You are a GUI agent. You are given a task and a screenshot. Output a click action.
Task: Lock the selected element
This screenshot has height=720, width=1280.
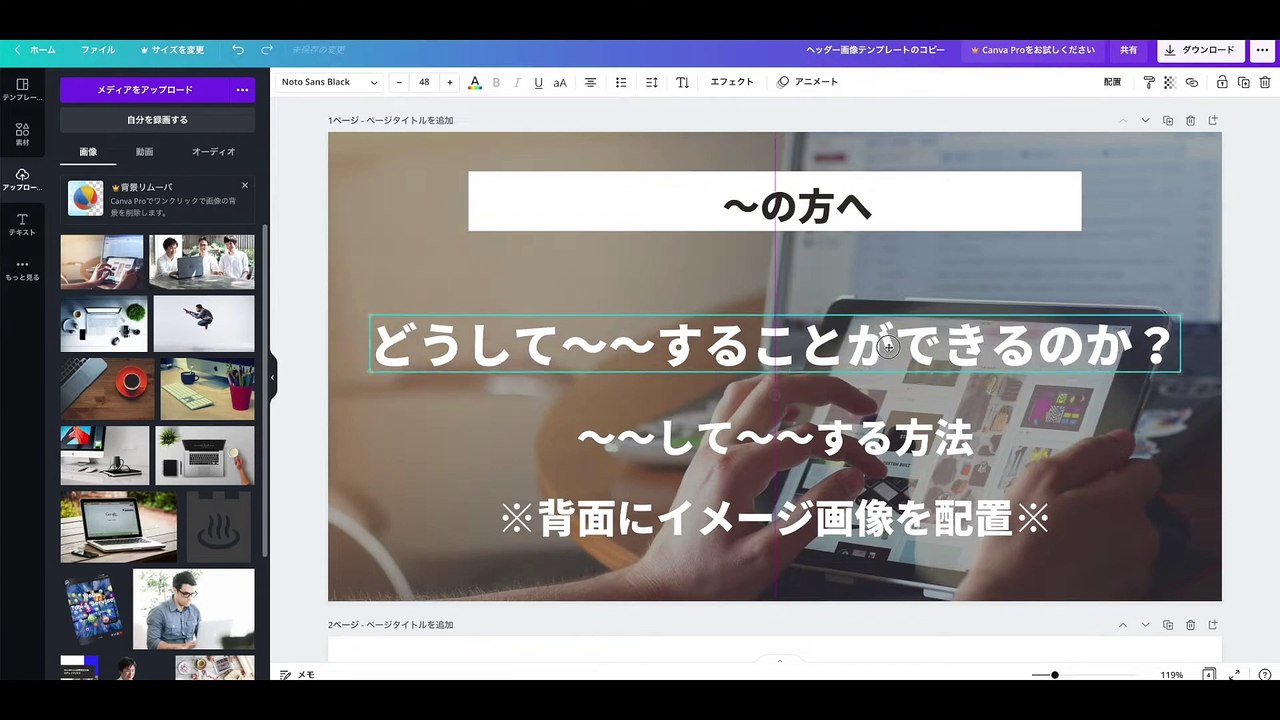click(1222, 82)
